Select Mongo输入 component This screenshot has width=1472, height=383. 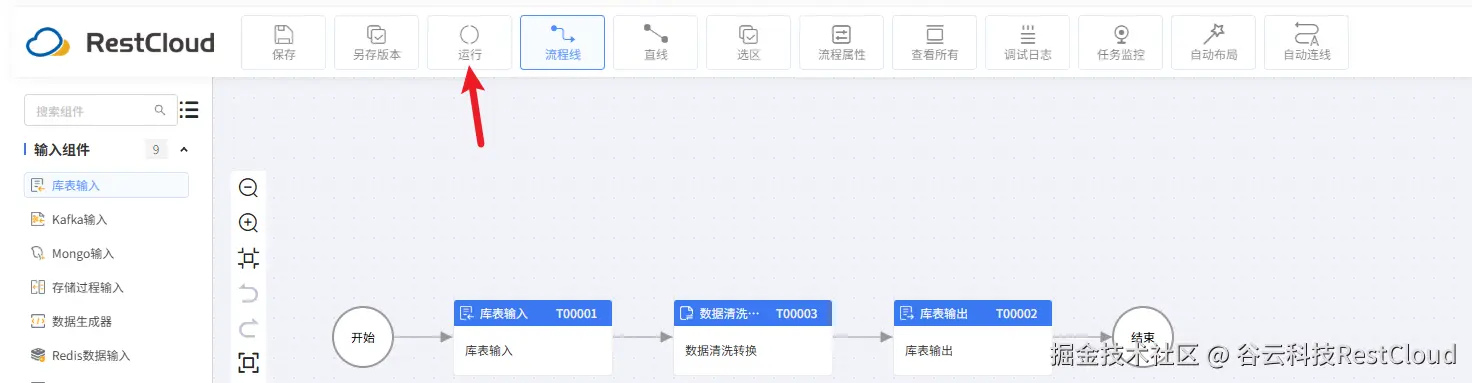tap(106, 253)
